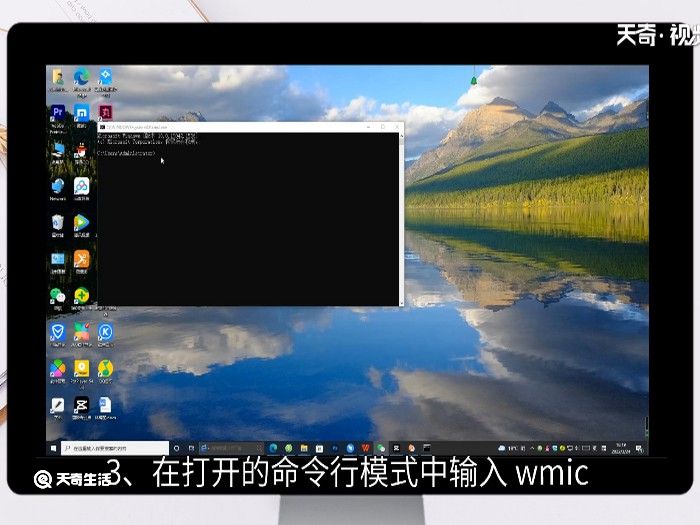Screen dimensions: 700x525
Task: Minimize the Command Prompt window
Action: click(368, 127)
